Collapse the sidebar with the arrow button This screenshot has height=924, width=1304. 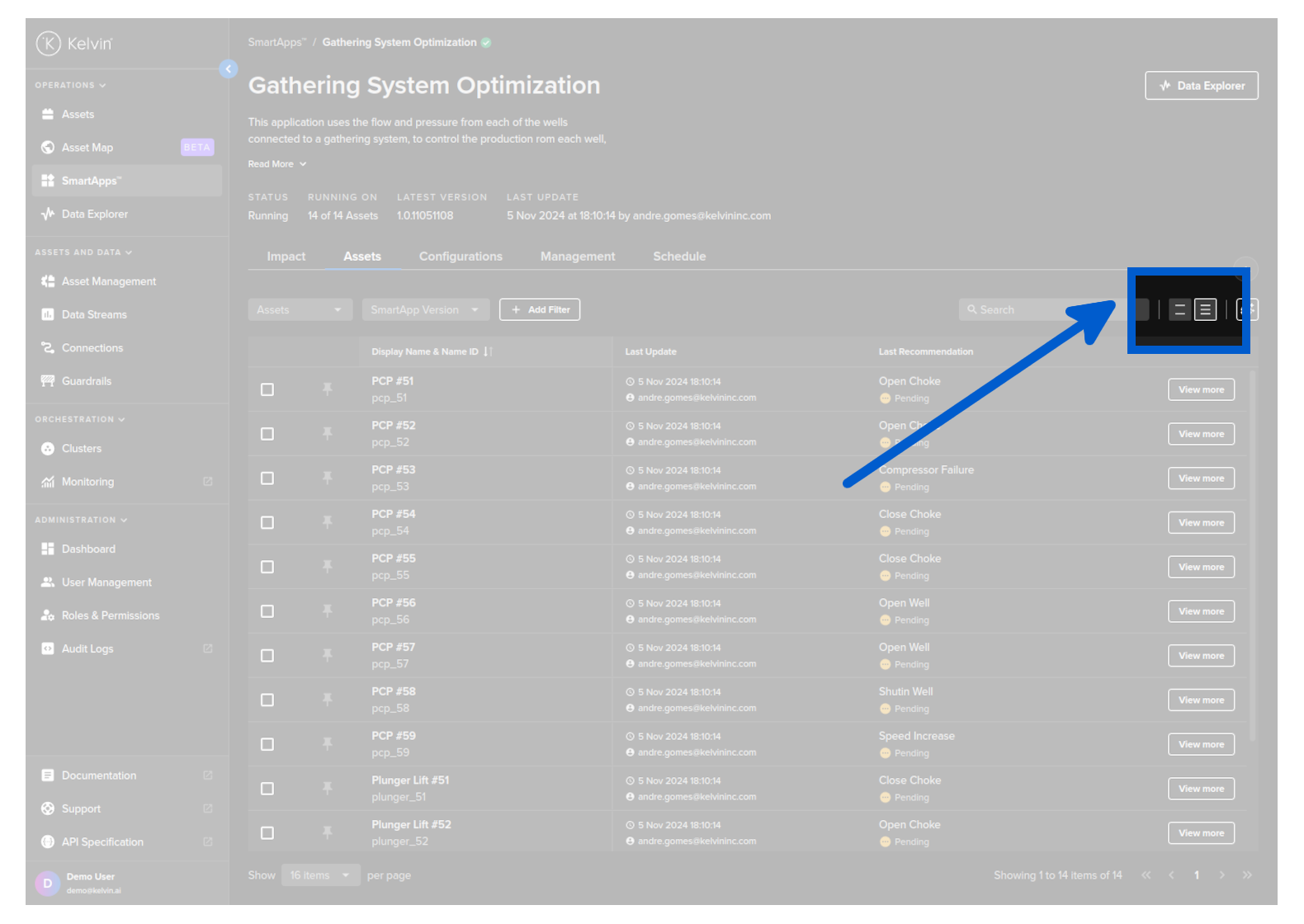point(229,69)
